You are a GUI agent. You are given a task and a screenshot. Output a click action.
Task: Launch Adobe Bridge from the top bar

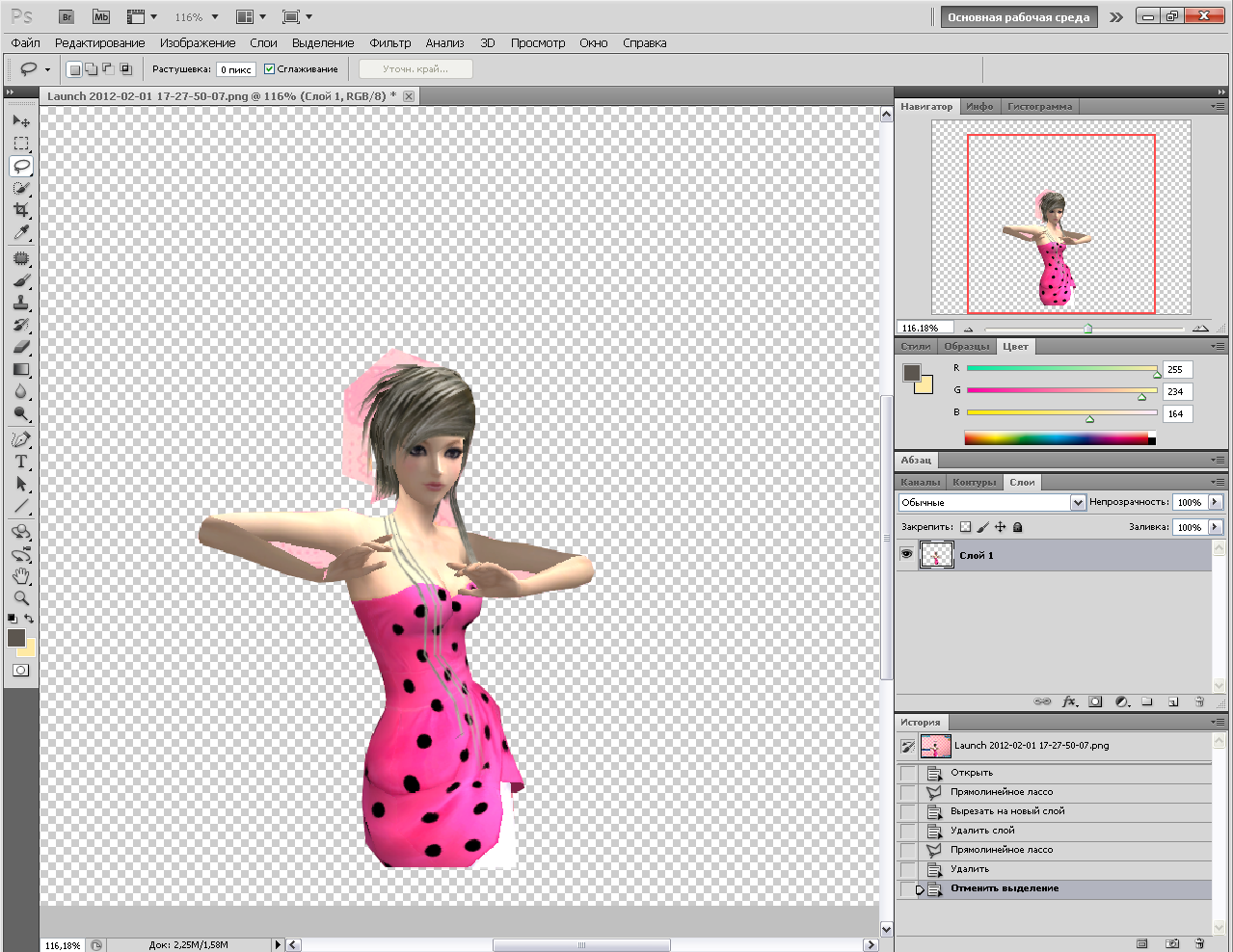pyautogui.click(x=67, y=17)
